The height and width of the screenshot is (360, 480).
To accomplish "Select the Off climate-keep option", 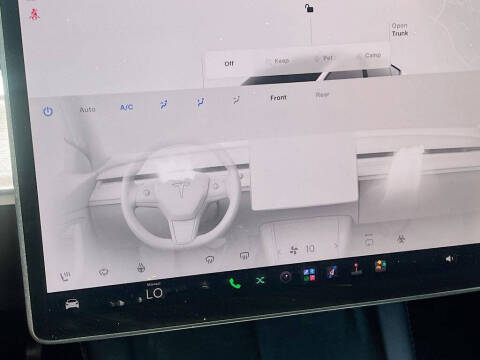I will click(x=229, y=63).
